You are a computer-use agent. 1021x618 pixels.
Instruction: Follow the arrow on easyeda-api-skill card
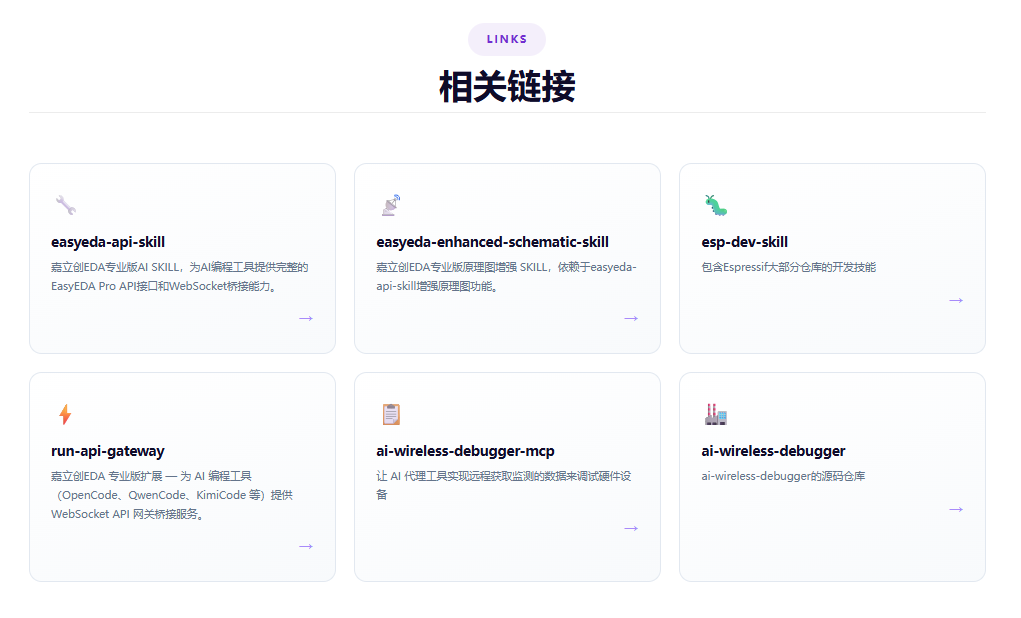[306, 318]
